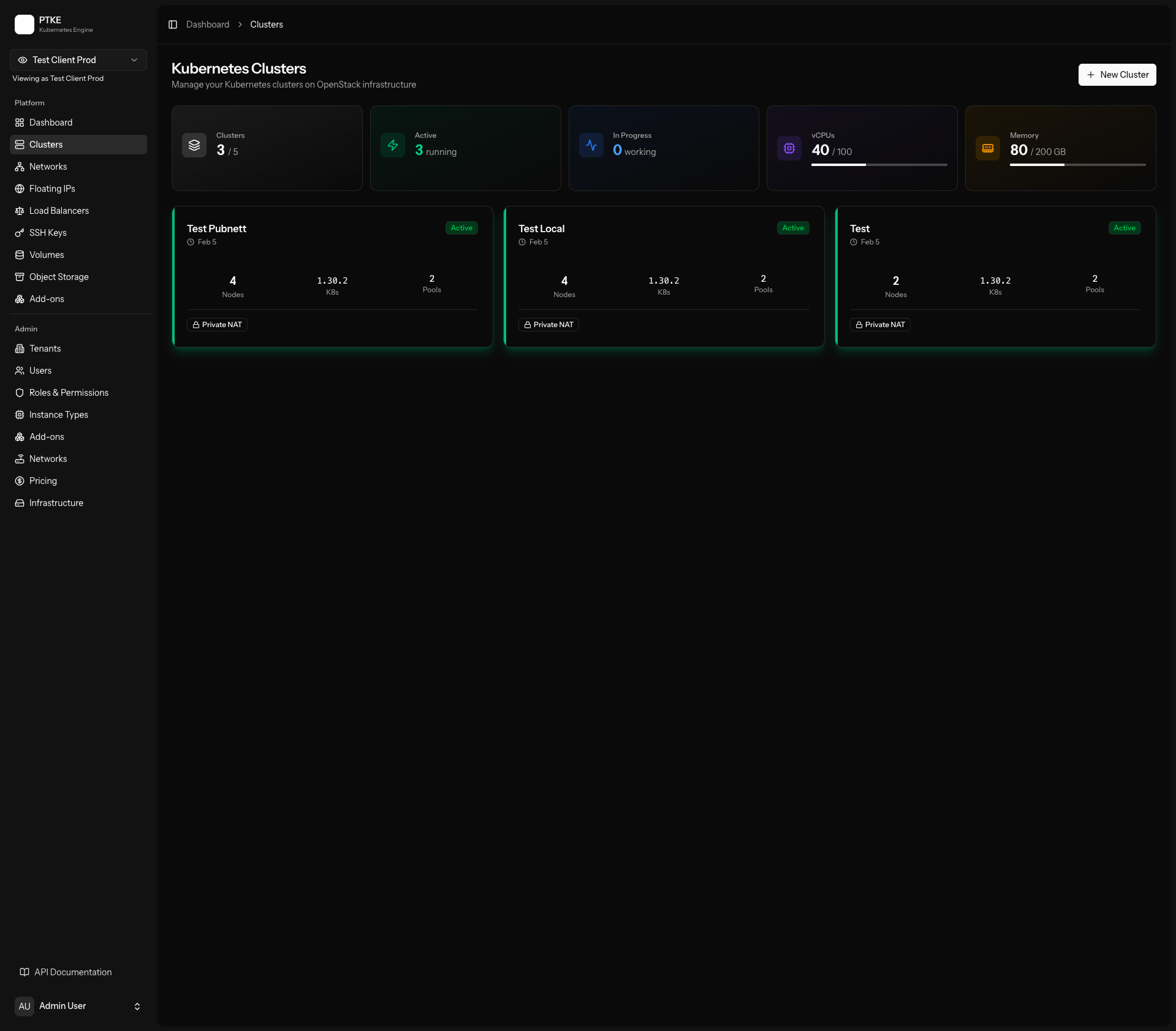Screen dimensions: 1176x1031
Task: Click the Load Balancers icon
Action: coord(20,211)
